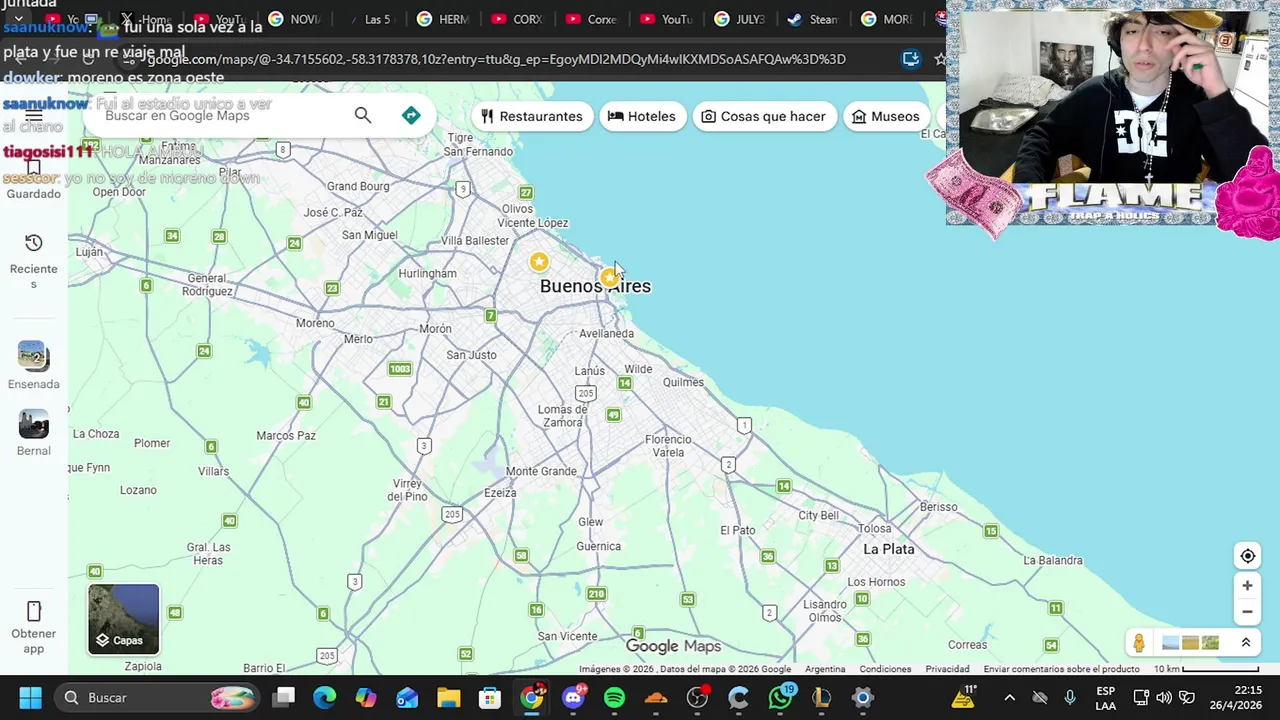This screenshot has width=1280, height=720.
Task: Switch to the Steam browser tab
Action: [x=812, y=19]
